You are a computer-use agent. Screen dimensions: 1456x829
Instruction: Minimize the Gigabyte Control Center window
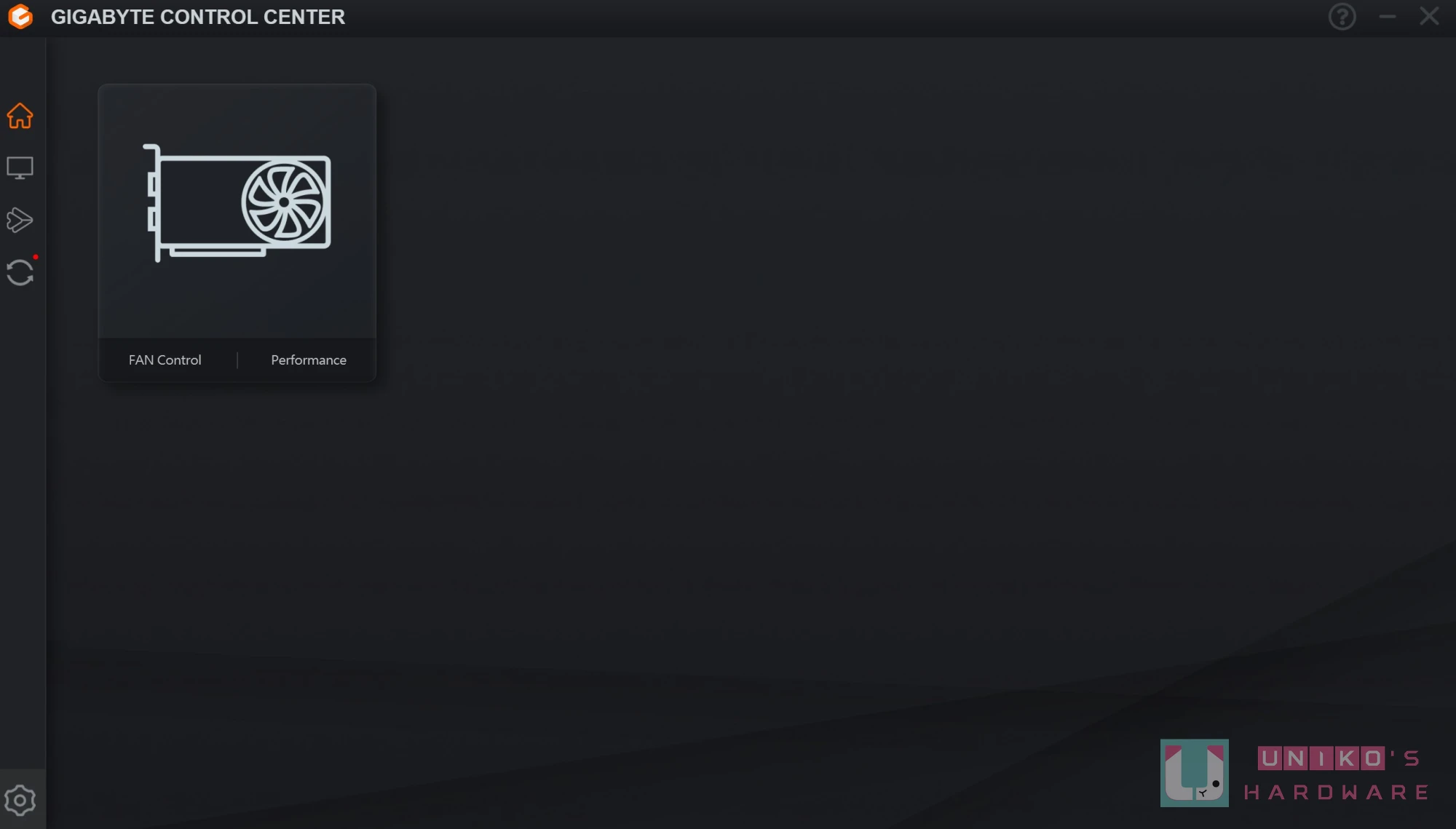(1388, 16)
